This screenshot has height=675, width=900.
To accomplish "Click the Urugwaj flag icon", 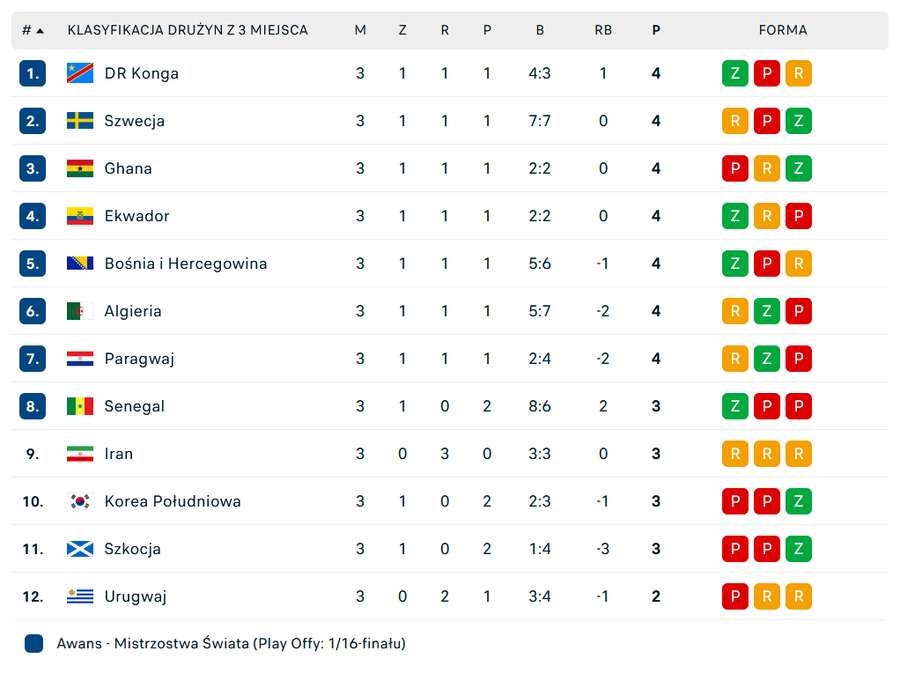I will [x=80, y=596].
